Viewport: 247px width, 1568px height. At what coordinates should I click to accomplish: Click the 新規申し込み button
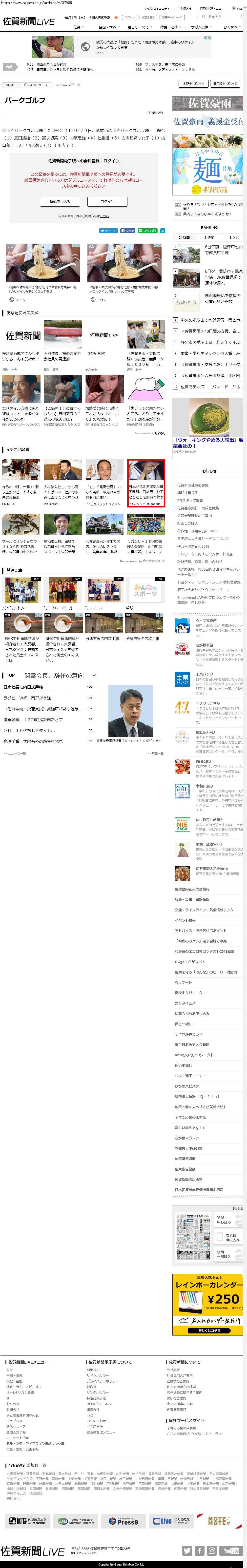[x=60, y=201]
